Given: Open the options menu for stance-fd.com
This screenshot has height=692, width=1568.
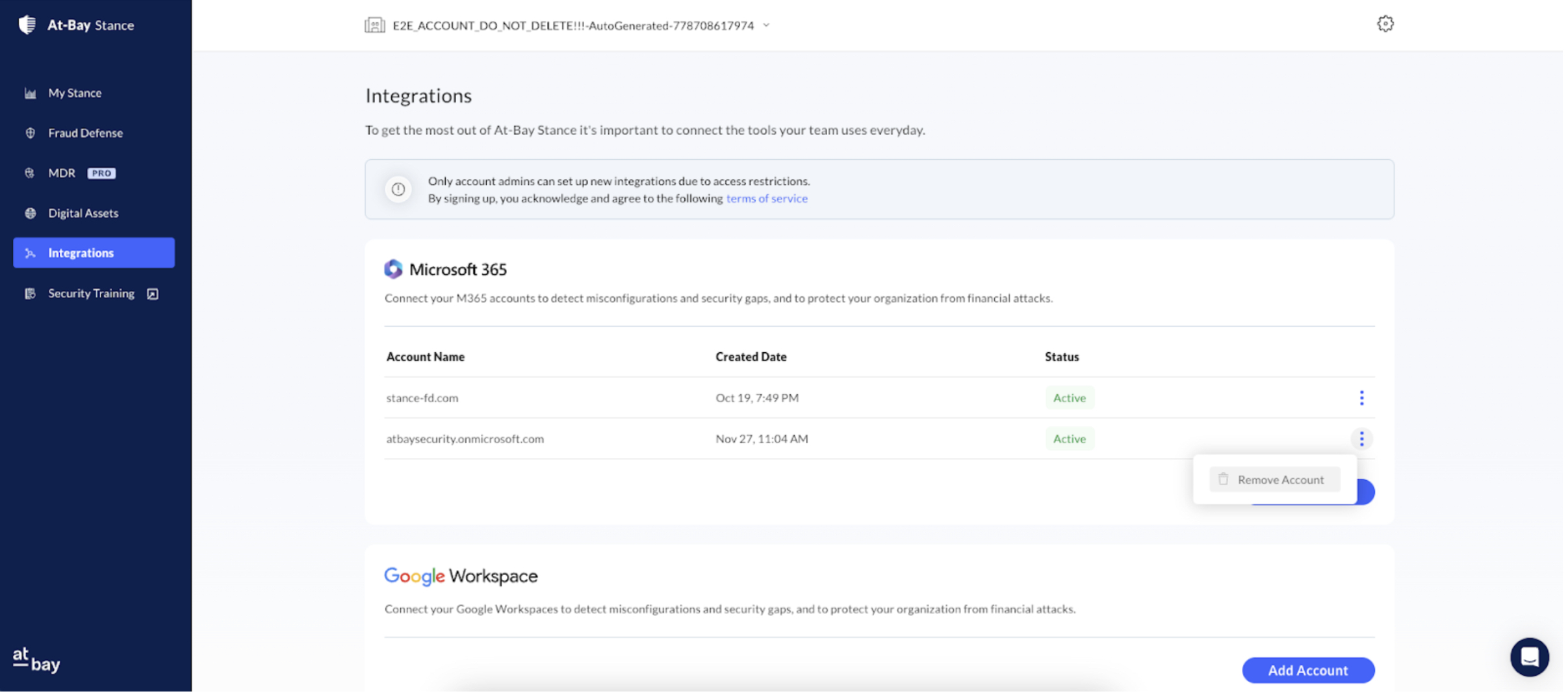Looking at the screenshot, I should click(x=1361, y=398).
